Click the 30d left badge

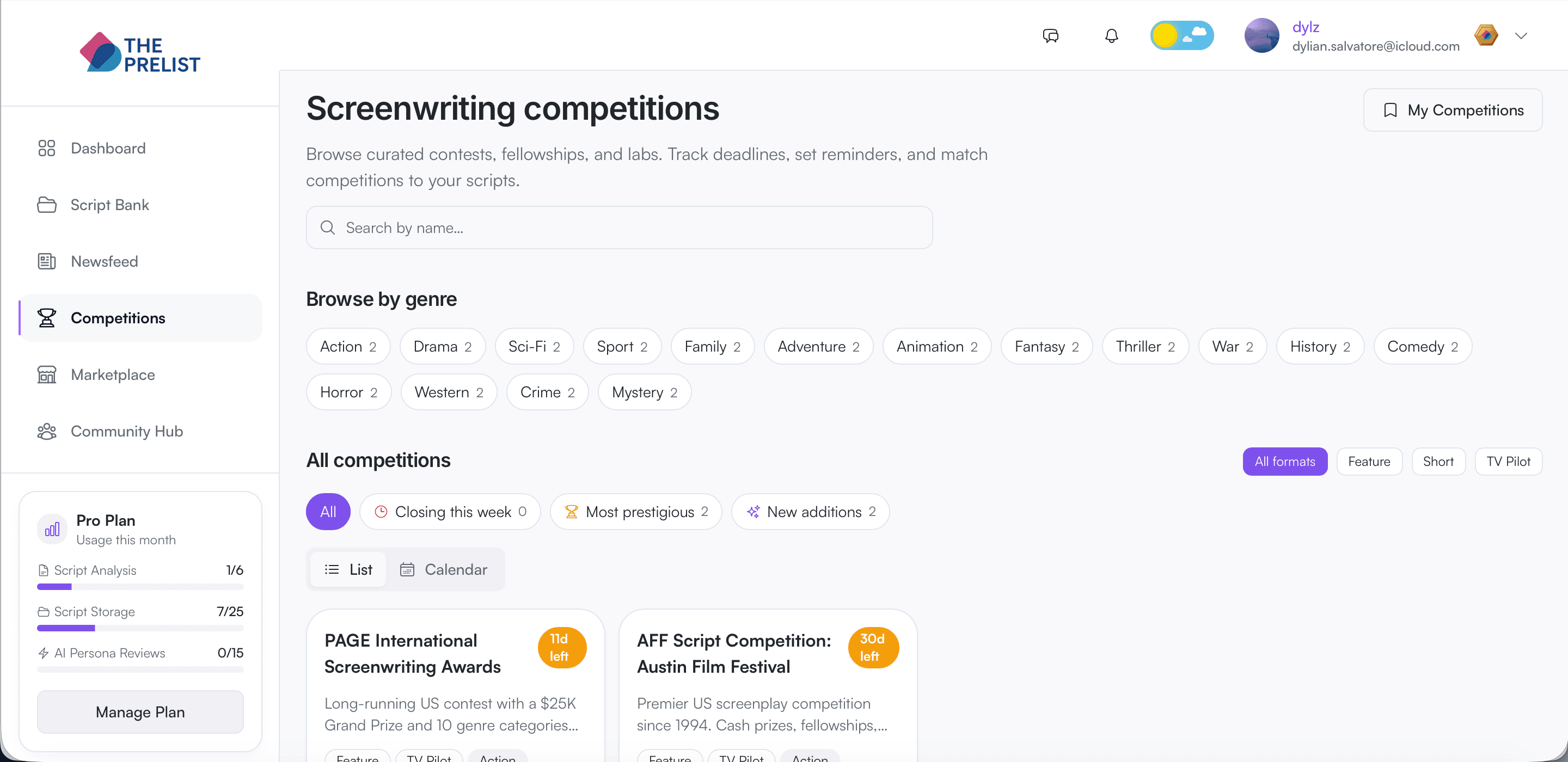(x=873, y=647)
